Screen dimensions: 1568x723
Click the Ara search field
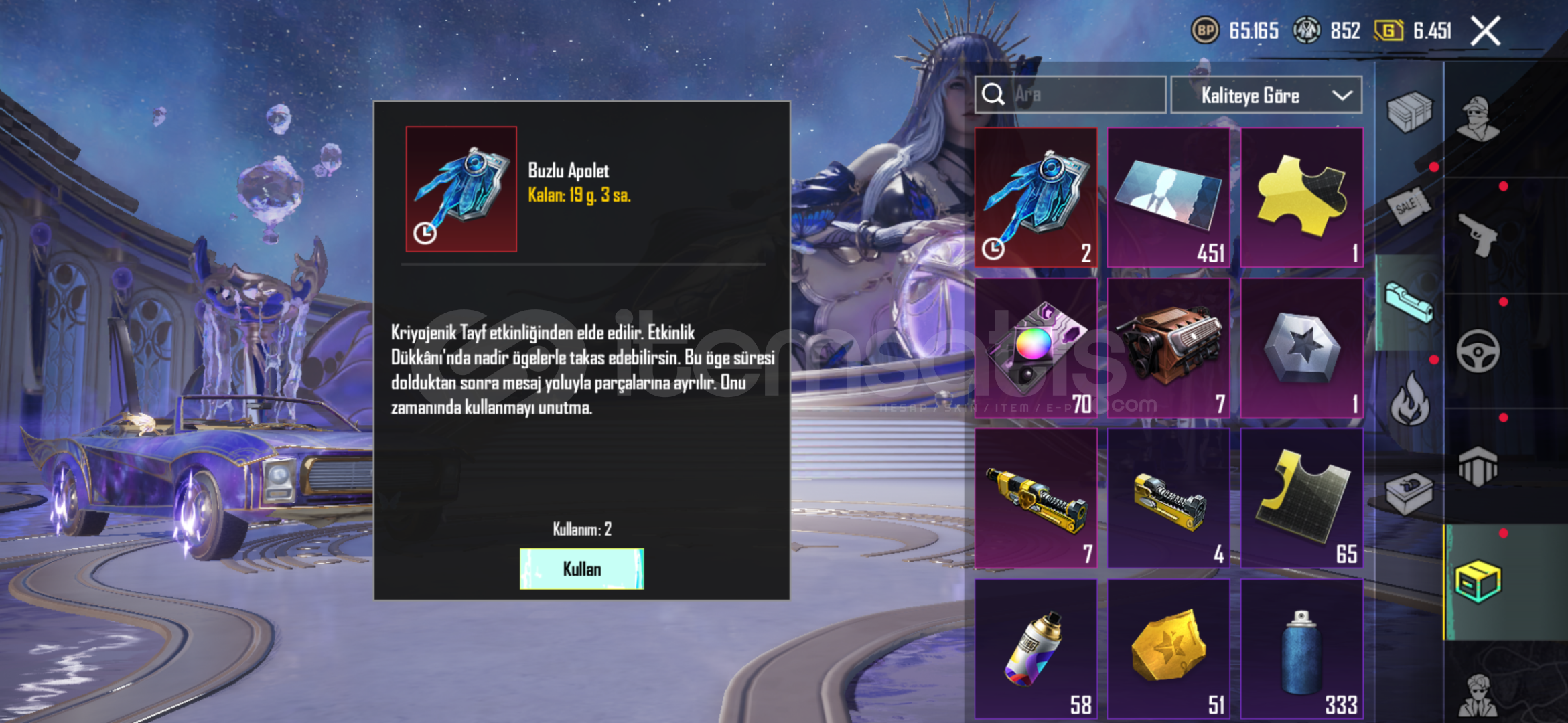tap(1070, 94)
